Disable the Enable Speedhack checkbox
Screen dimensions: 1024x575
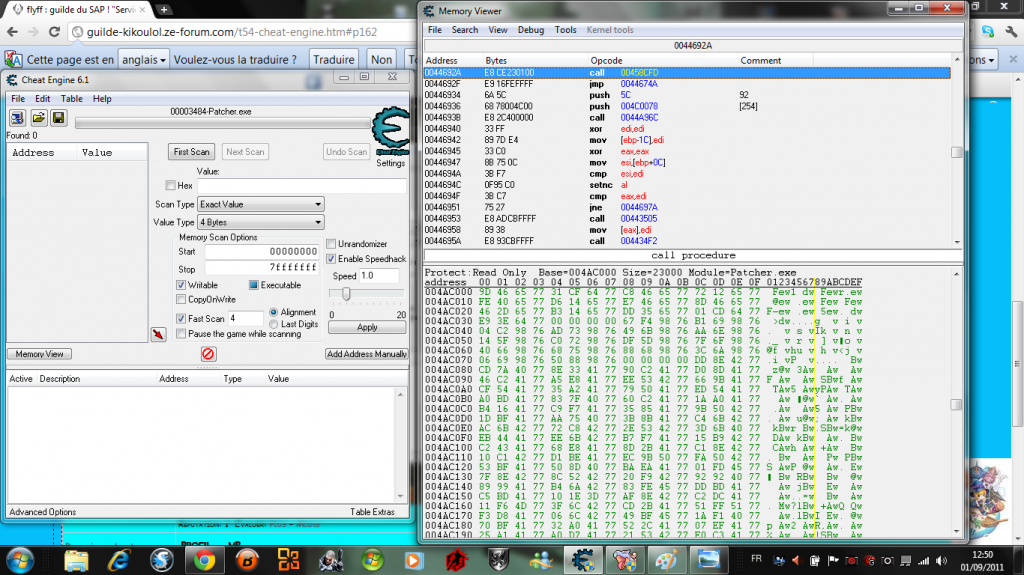point(331,259)
